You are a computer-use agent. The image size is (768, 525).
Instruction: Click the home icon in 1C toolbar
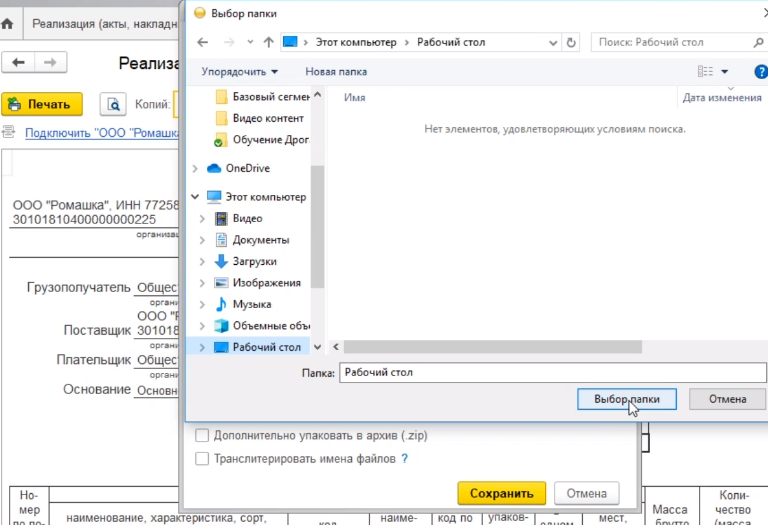[x=7, y=22]
